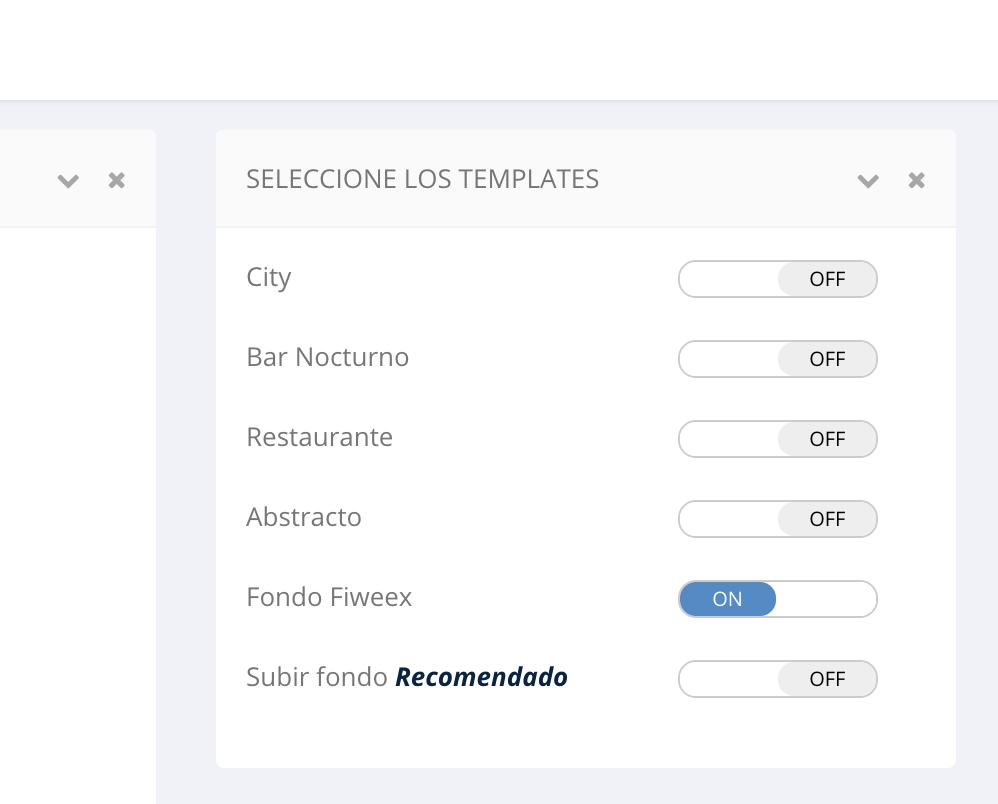Enable the City template toggle
The width and height of the screenshot is (998, 804).
(x=778, y=279)
